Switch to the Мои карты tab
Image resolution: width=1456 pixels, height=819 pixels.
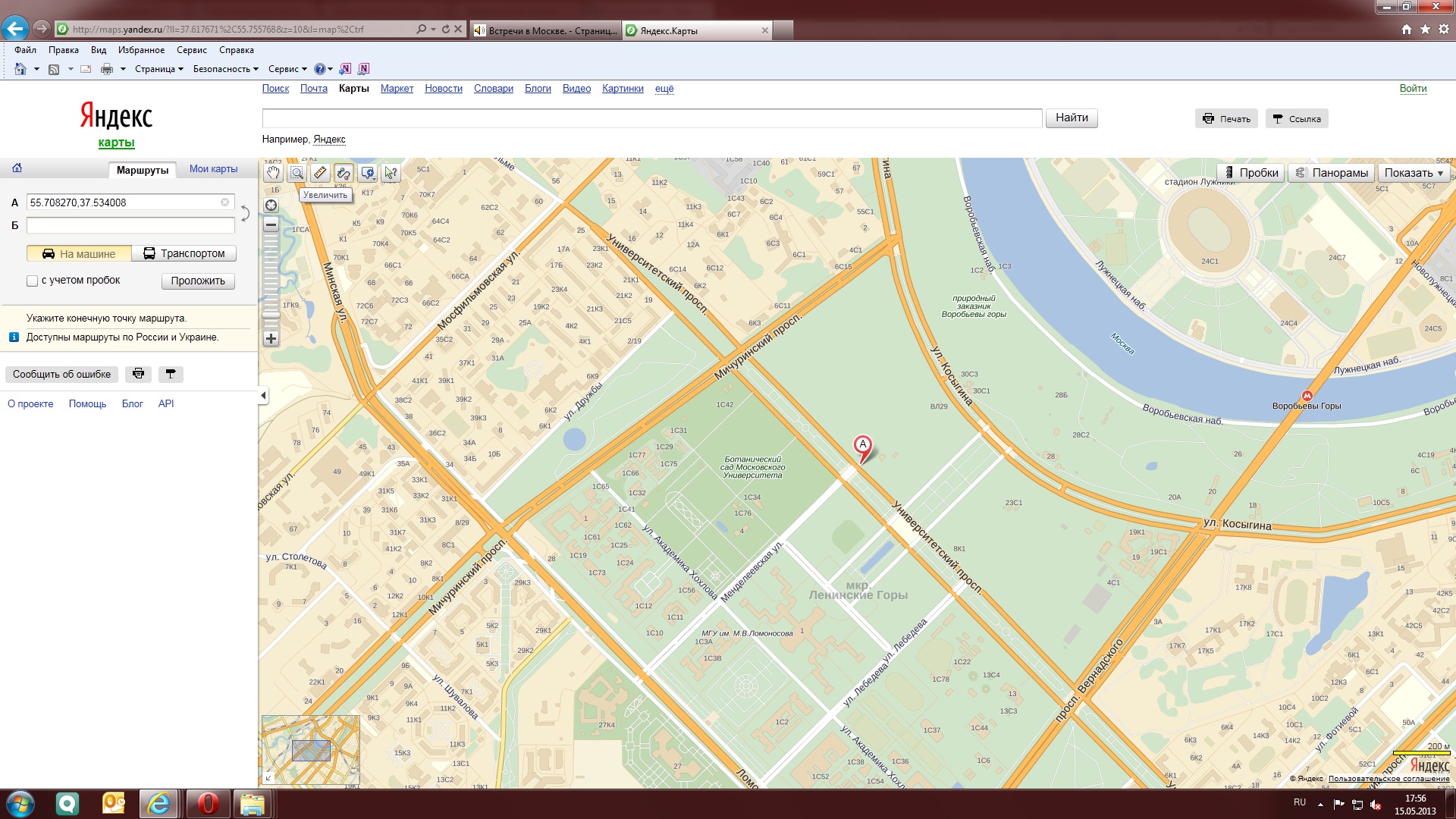pyautogui.click(x=214, y=169)
